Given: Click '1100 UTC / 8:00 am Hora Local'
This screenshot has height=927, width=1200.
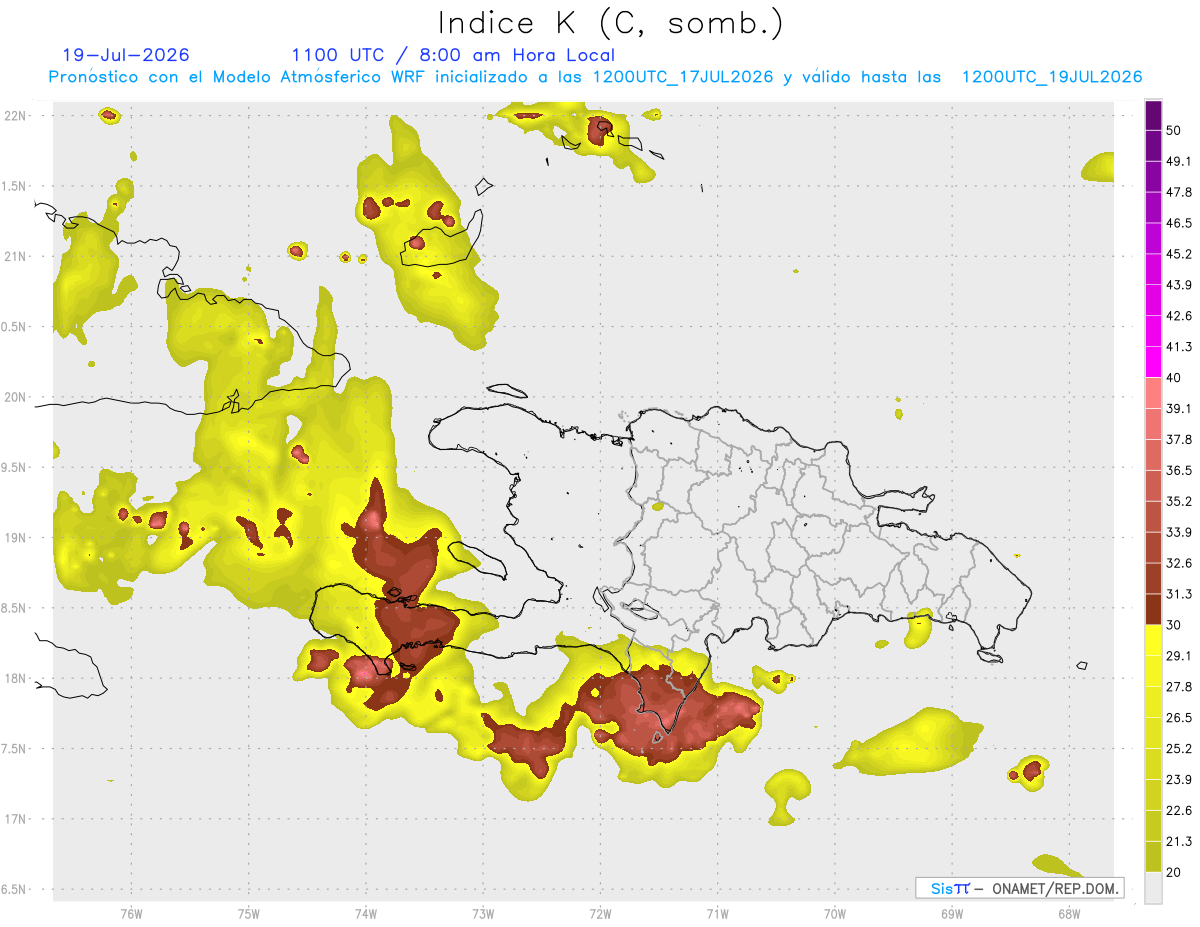Looking at the screenshot, I should (x=453, y=55).
